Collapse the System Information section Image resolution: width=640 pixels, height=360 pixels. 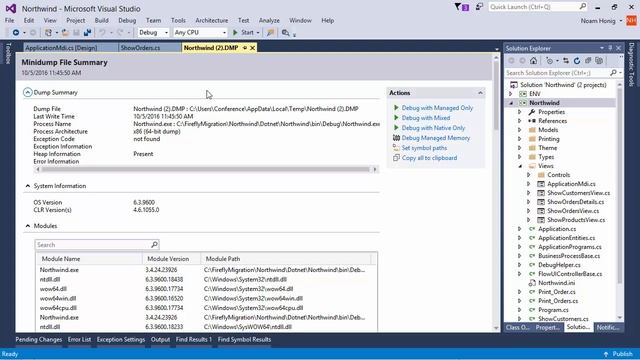[x=27, y=186]
